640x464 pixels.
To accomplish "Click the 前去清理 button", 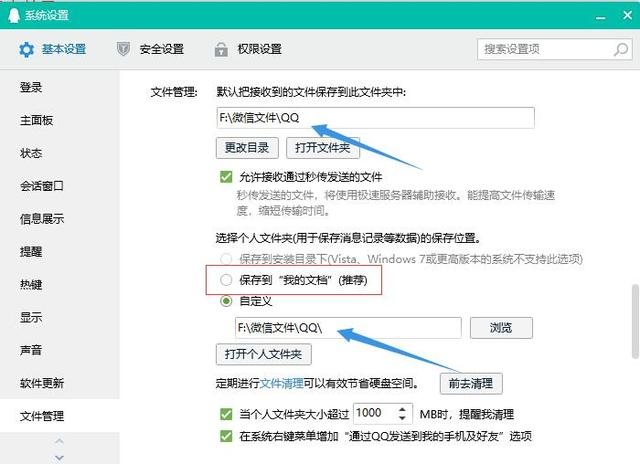I will coord(471,383).
